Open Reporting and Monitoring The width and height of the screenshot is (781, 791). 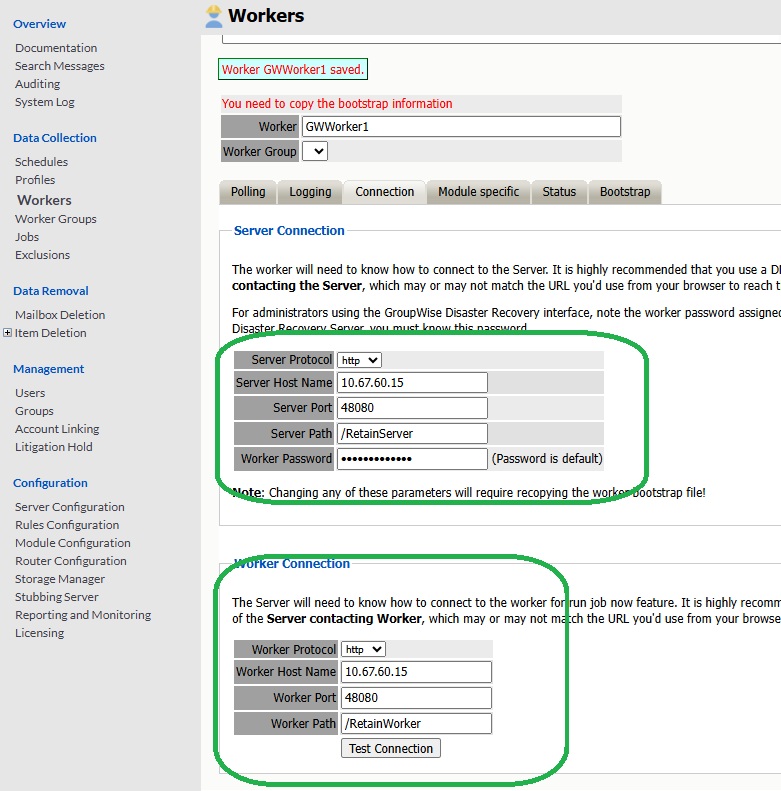(83, 615)
